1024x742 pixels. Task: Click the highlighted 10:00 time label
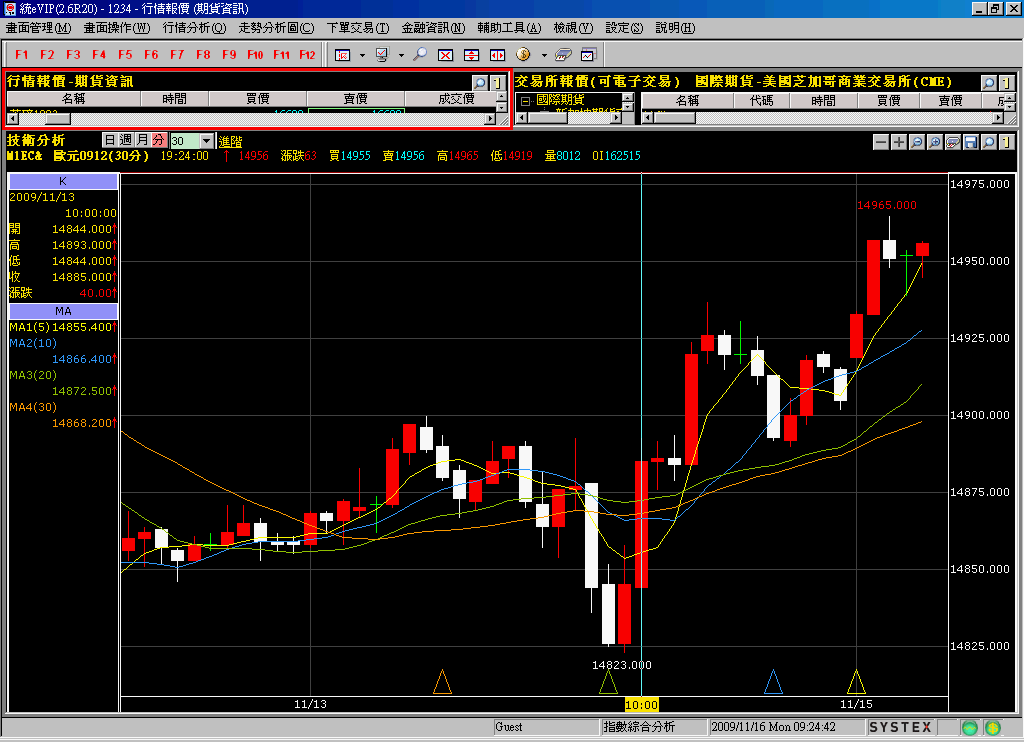point(641,705)
